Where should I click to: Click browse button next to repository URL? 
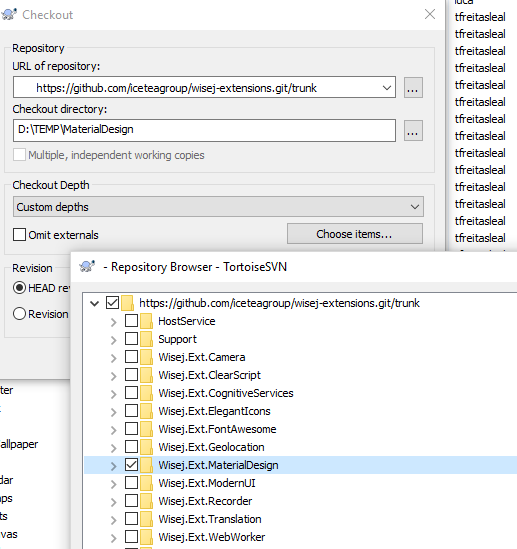[x=413, y=88]
